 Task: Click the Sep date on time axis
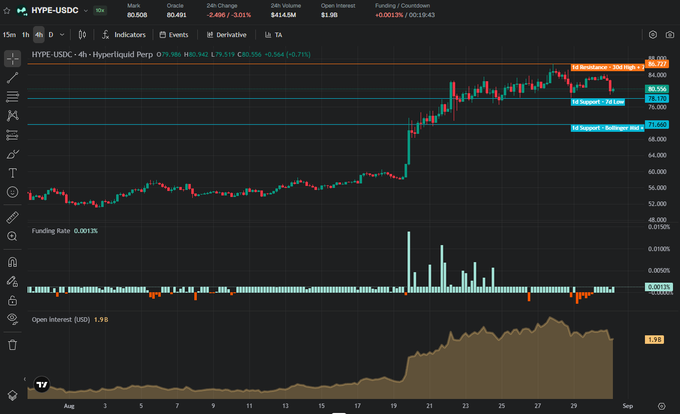click(x=628, y=406)
